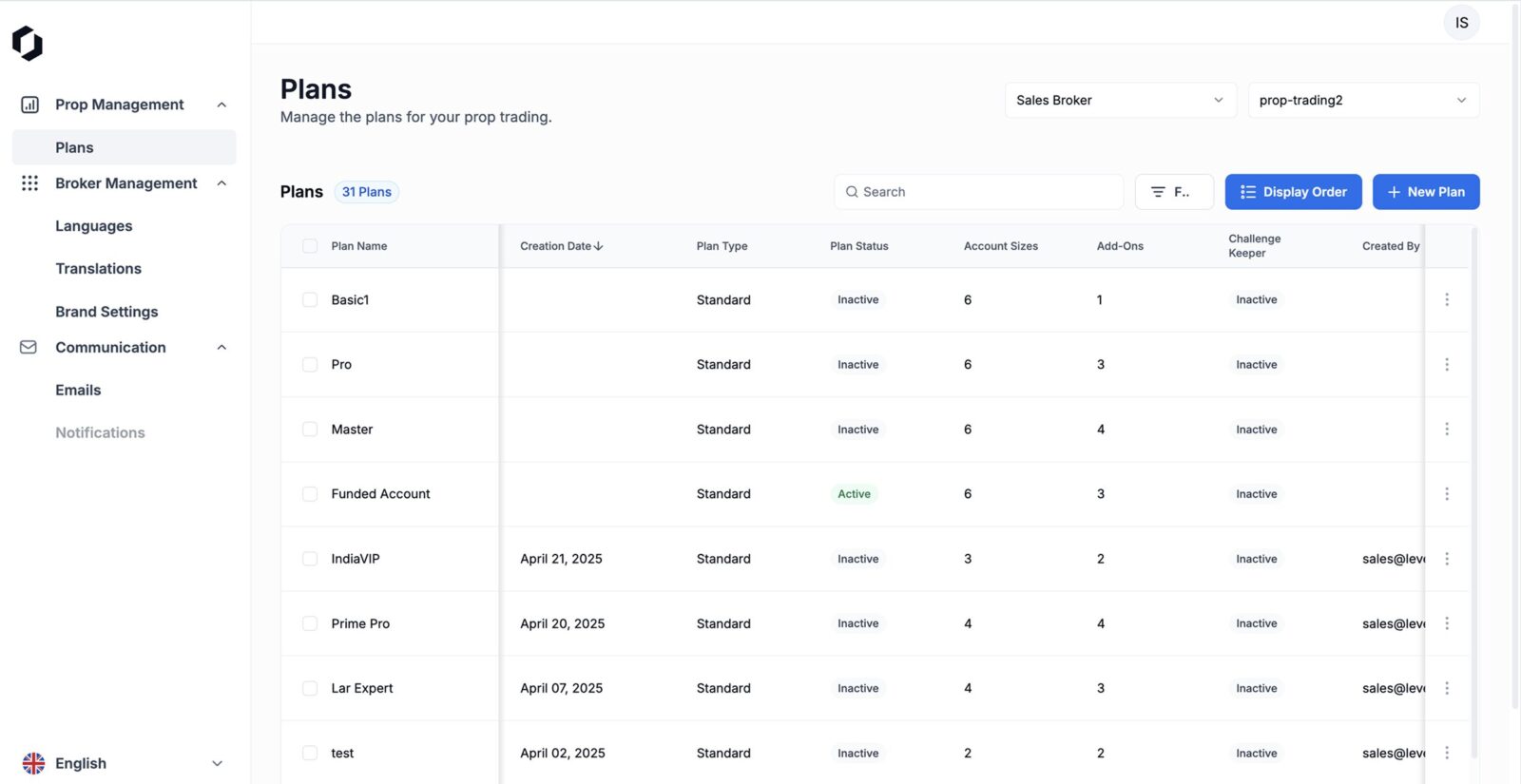The image size is (1521, 784).
Task: Tick the select-all plans checkbox
Action: point(310,246)
